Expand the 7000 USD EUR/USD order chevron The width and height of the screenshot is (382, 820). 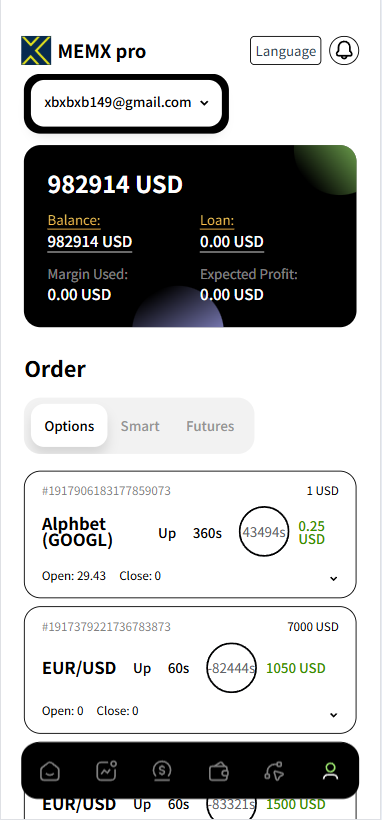[333, 714]
